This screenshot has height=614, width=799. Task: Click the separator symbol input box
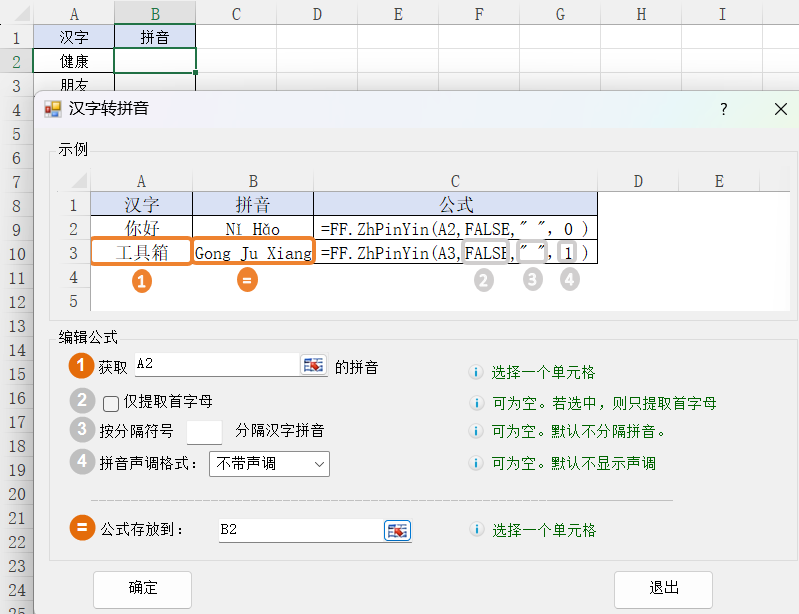[x=204, y=432]
